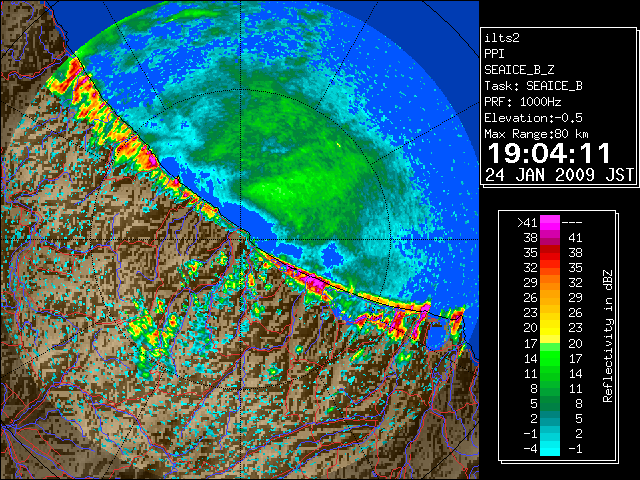Select the "24 JAN 2009 JST" date
640x480 pixels.
coord(559,175)
